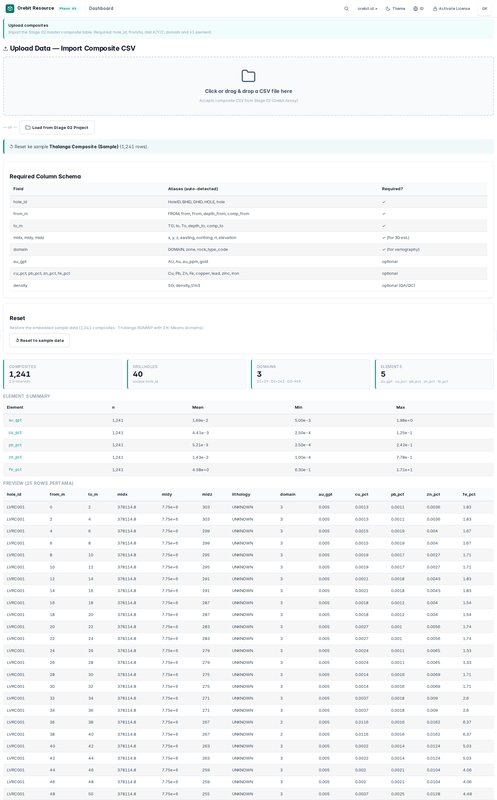
Task: Click the Upload composites info banner title
Action: (x=28, y=25)
